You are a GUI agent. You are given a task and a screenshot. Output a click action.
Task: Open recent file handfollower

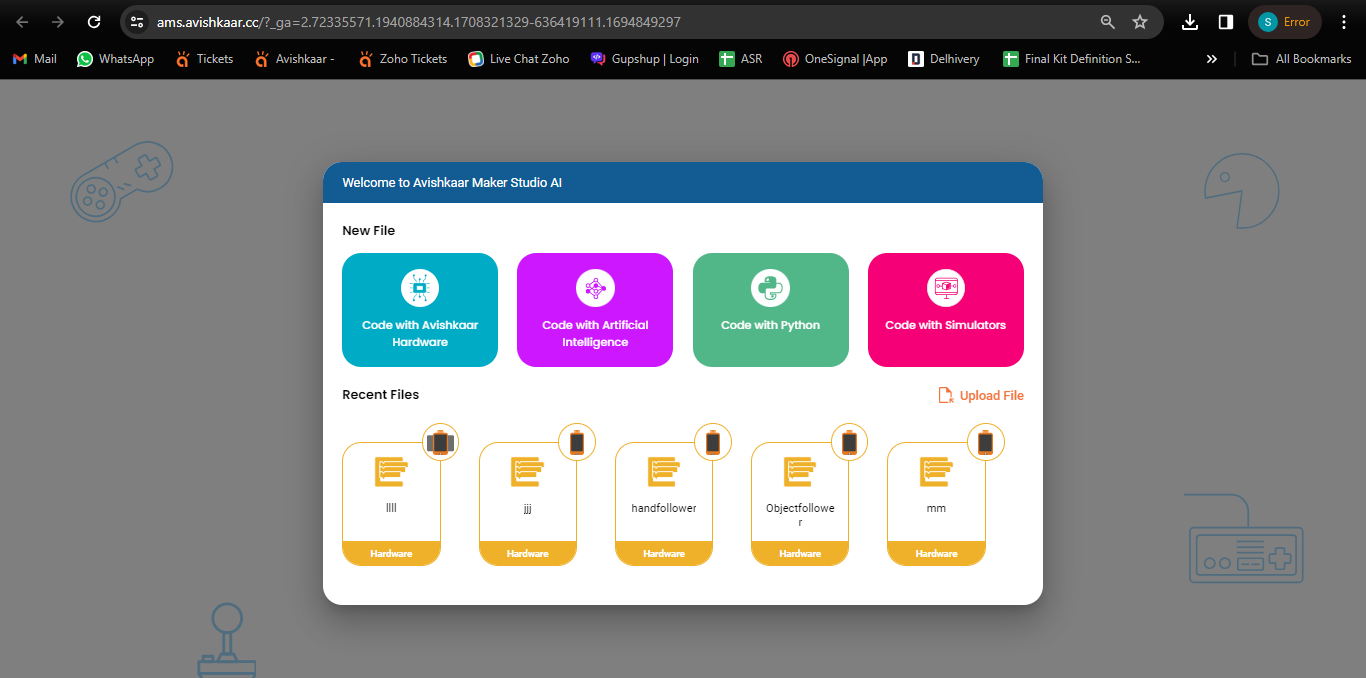coord(664,504)
